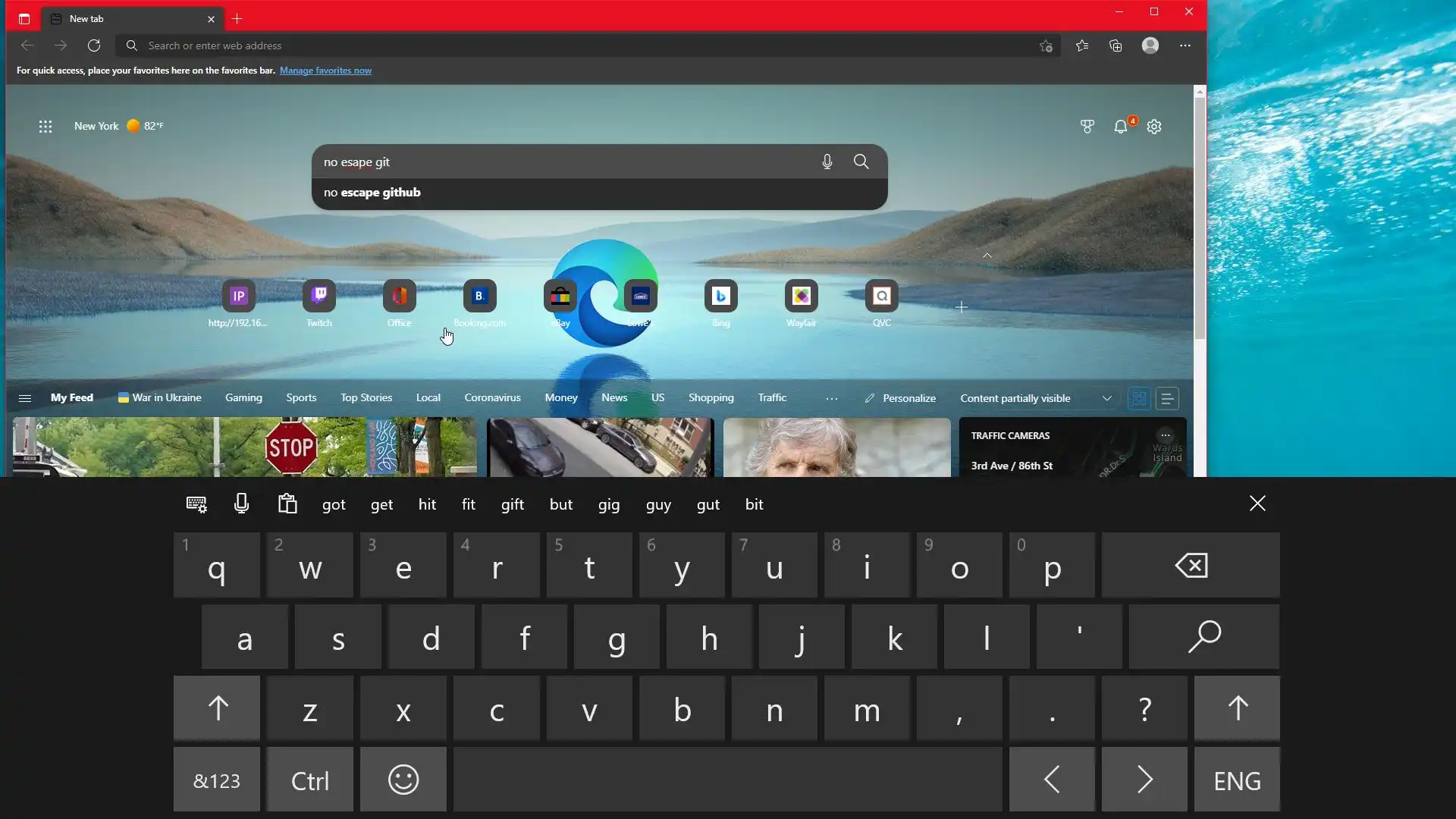Choose the 'gift' keyboard word suggestion
The width and height of the screenshot is (1456, 819).
(x=513, y=504)
